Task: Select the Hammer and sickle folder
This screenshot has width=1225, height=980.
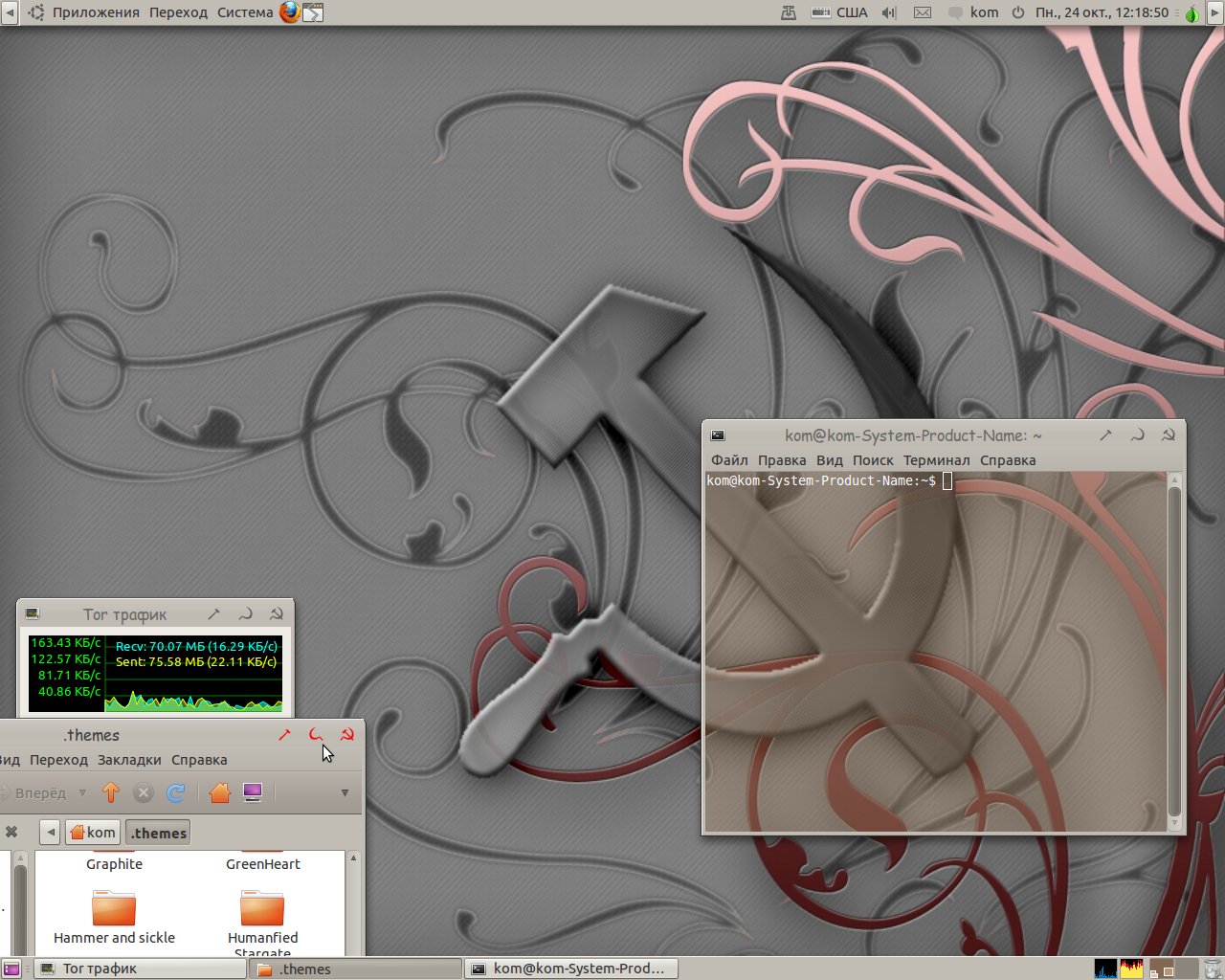Action: pyautogui.click(x=114, y=917)
